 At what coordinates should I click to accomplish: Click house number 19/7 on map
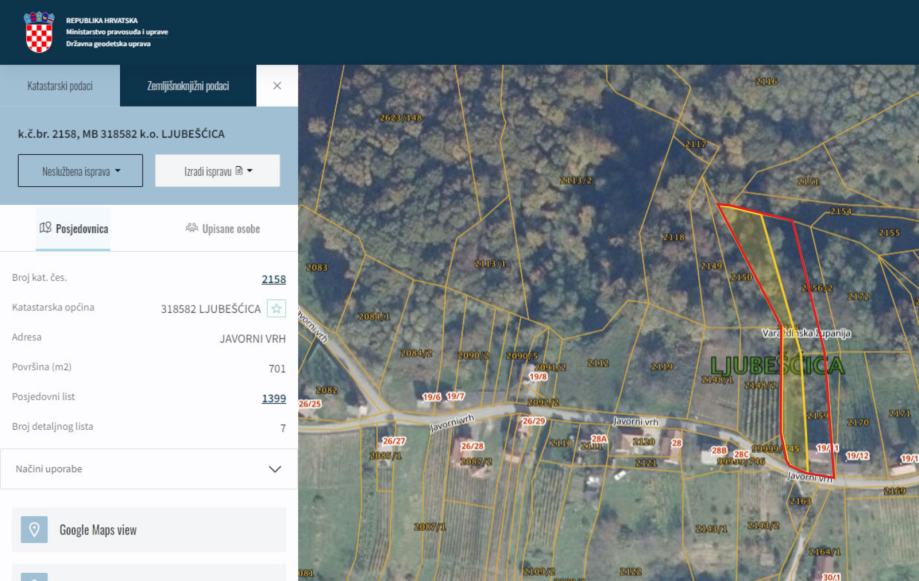[x=455, y=396]
